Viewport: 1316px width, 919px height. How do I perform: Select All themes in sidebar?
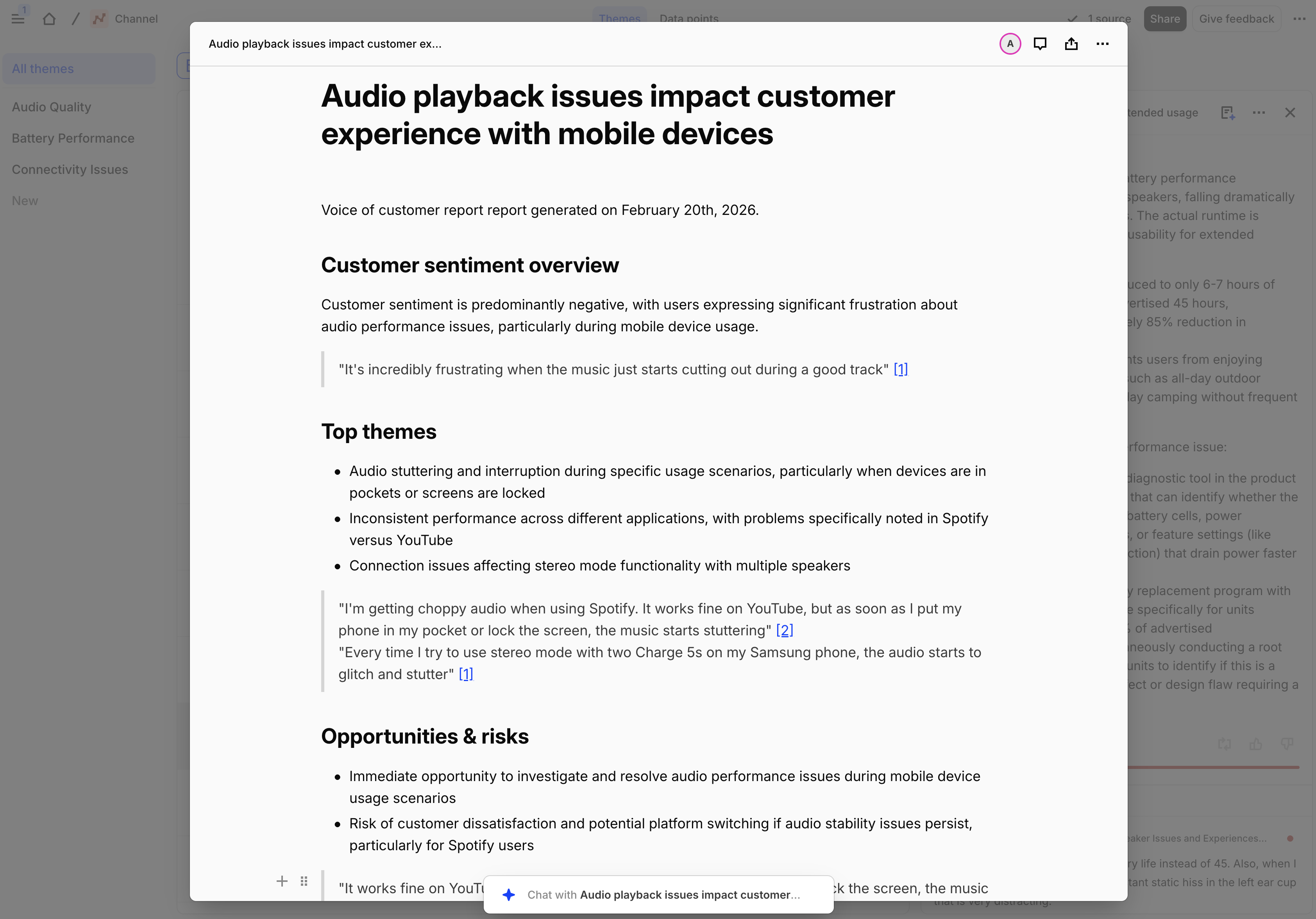coord(79,69)
